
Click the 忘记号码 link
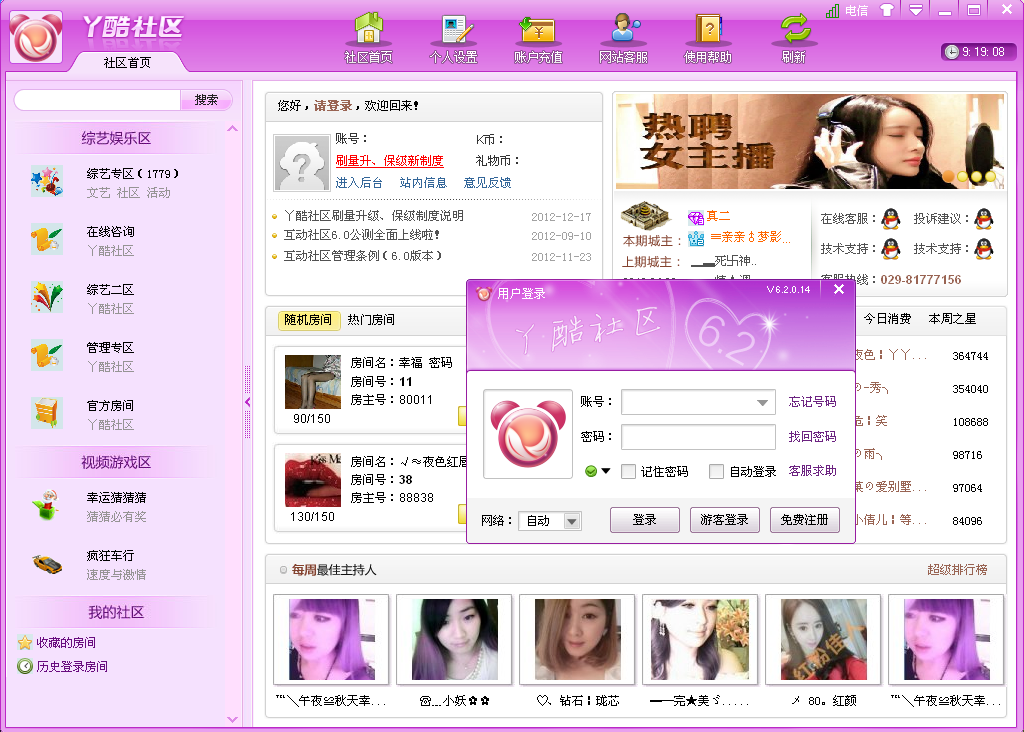tap(812, 402)
